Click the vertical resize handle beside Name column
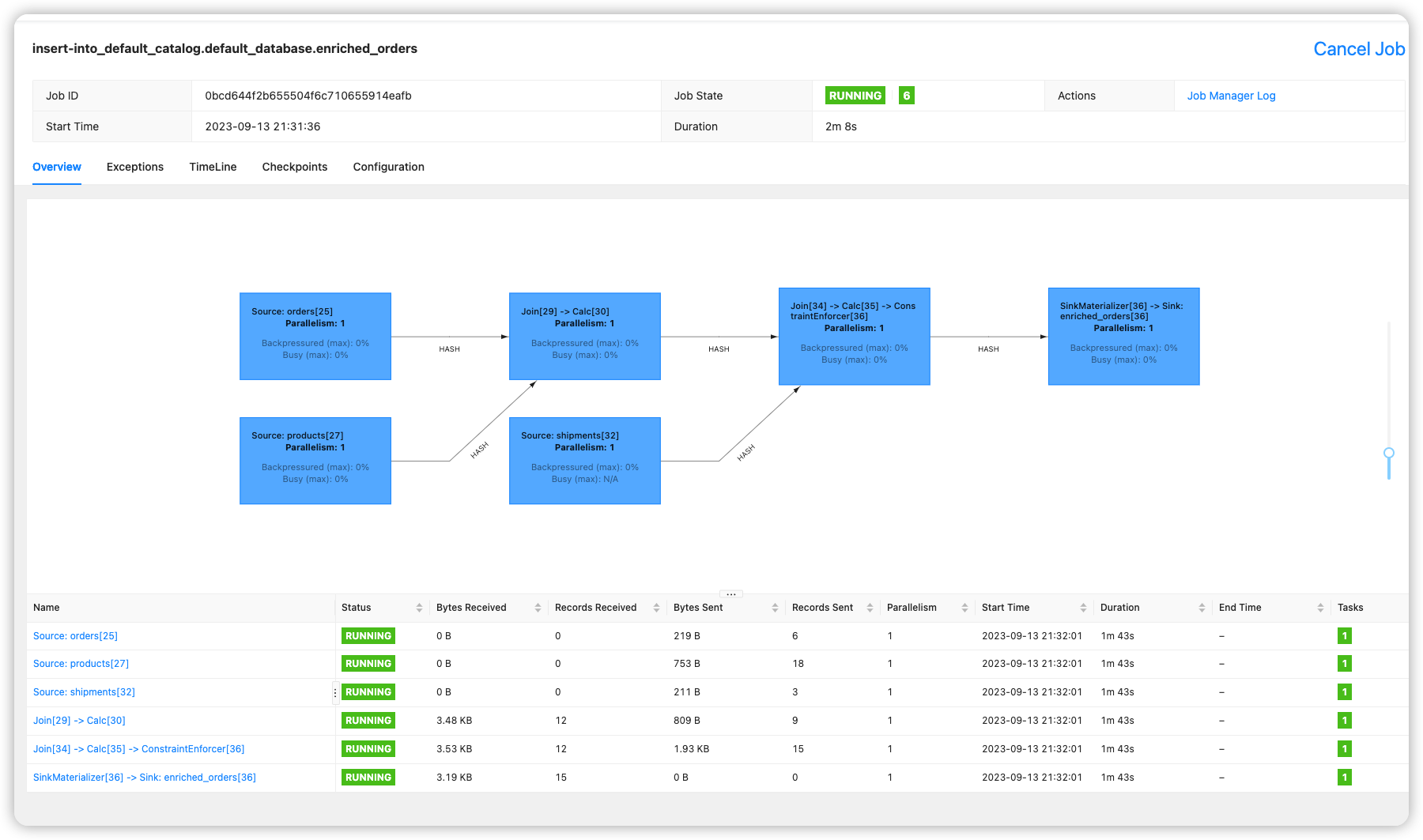Viewport: 1423px width, 840px height. click(x=335, y=693)
